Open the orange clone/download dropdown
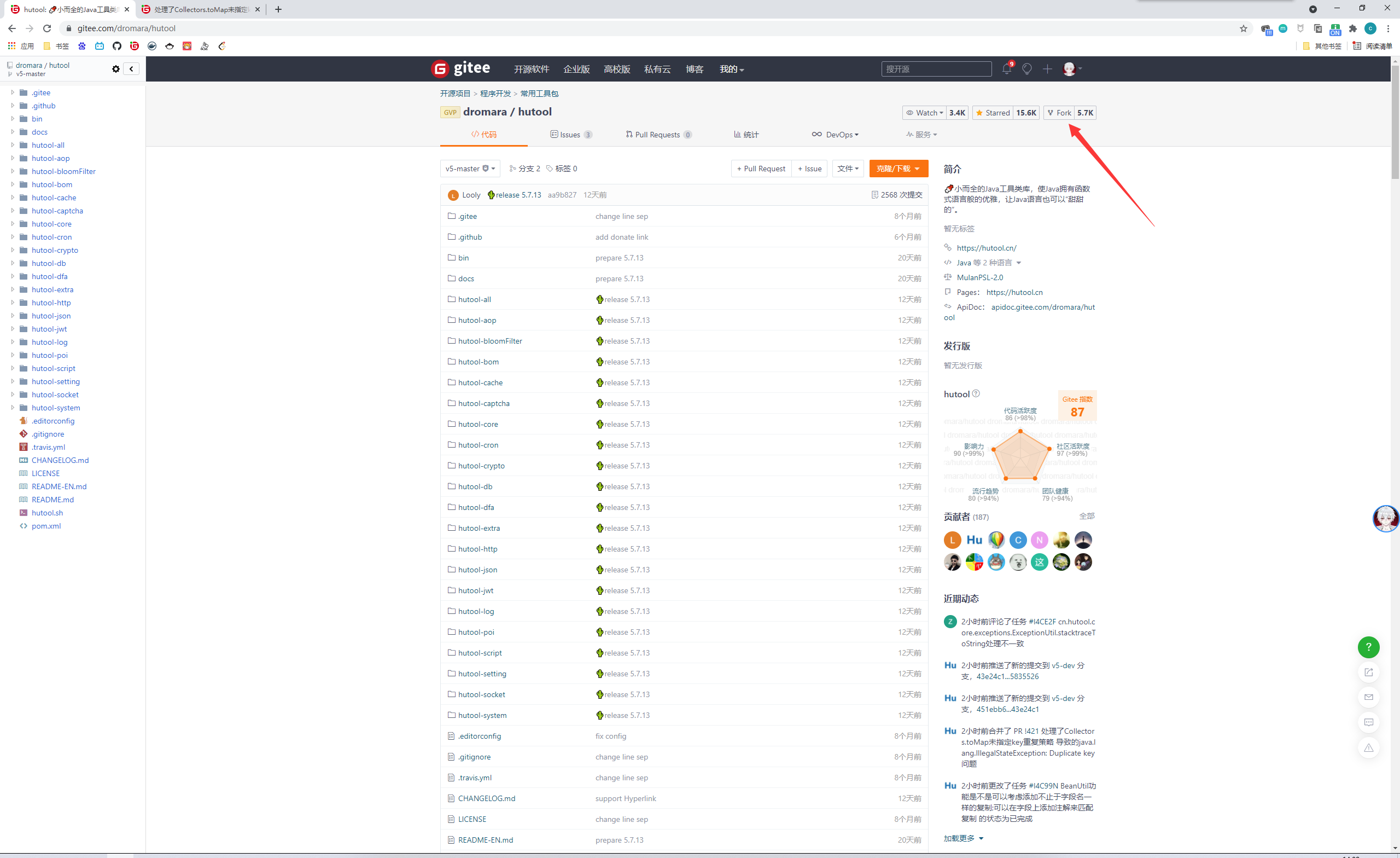The image size is (1400, 858). click(898, 169)
